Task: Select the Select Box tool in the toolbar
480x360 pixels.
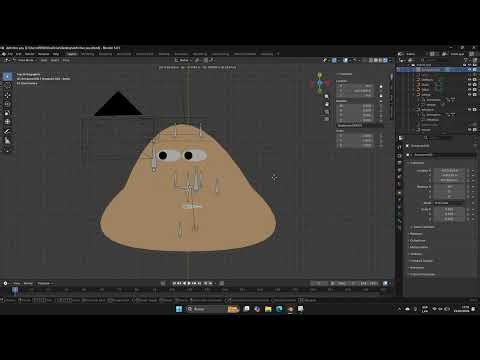Action: coord(7,76)
